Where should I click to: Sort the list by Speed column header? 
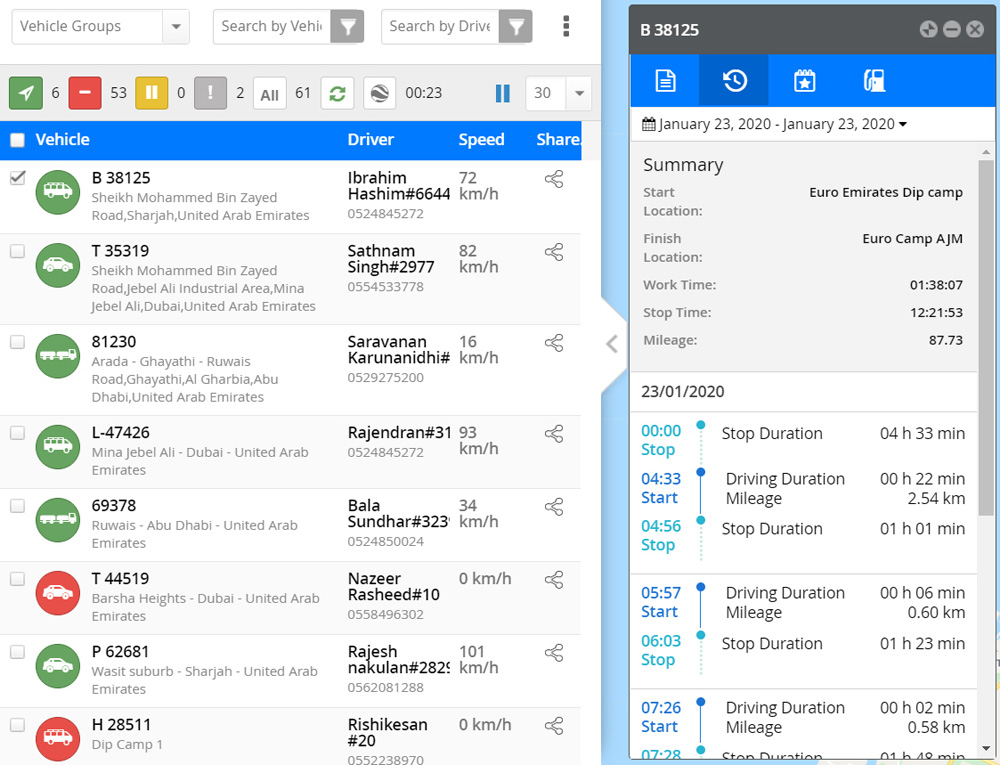pos(481,140)
